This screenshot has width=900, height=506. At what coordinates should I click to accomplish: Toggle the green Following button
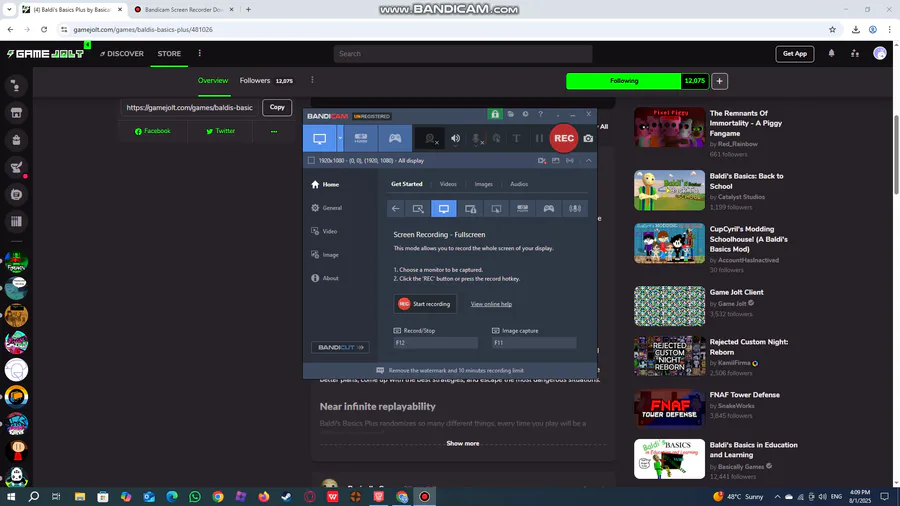(623, 81)
